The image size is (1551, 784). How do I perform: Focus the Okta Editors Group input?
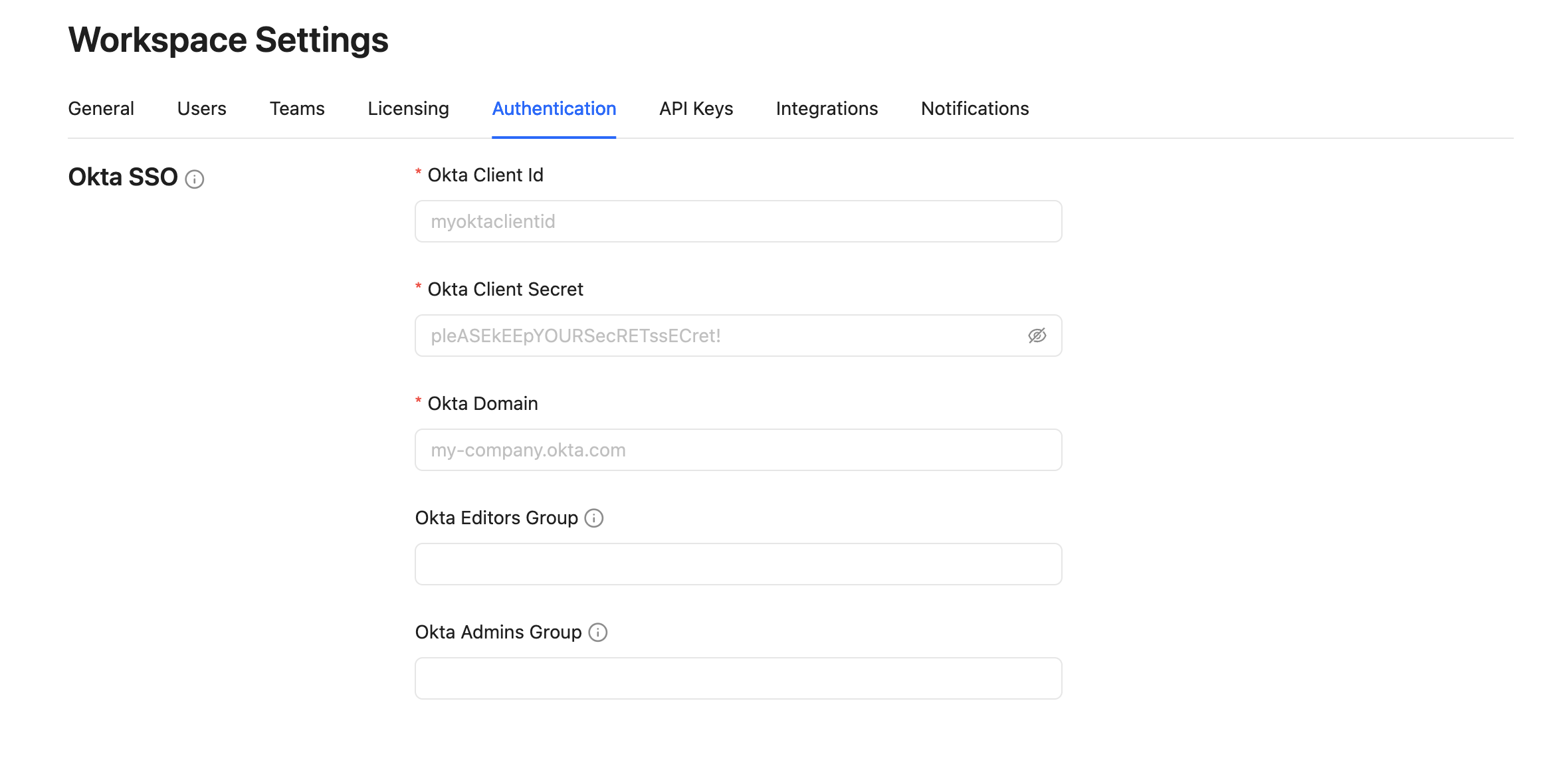(x=738, y=564)
